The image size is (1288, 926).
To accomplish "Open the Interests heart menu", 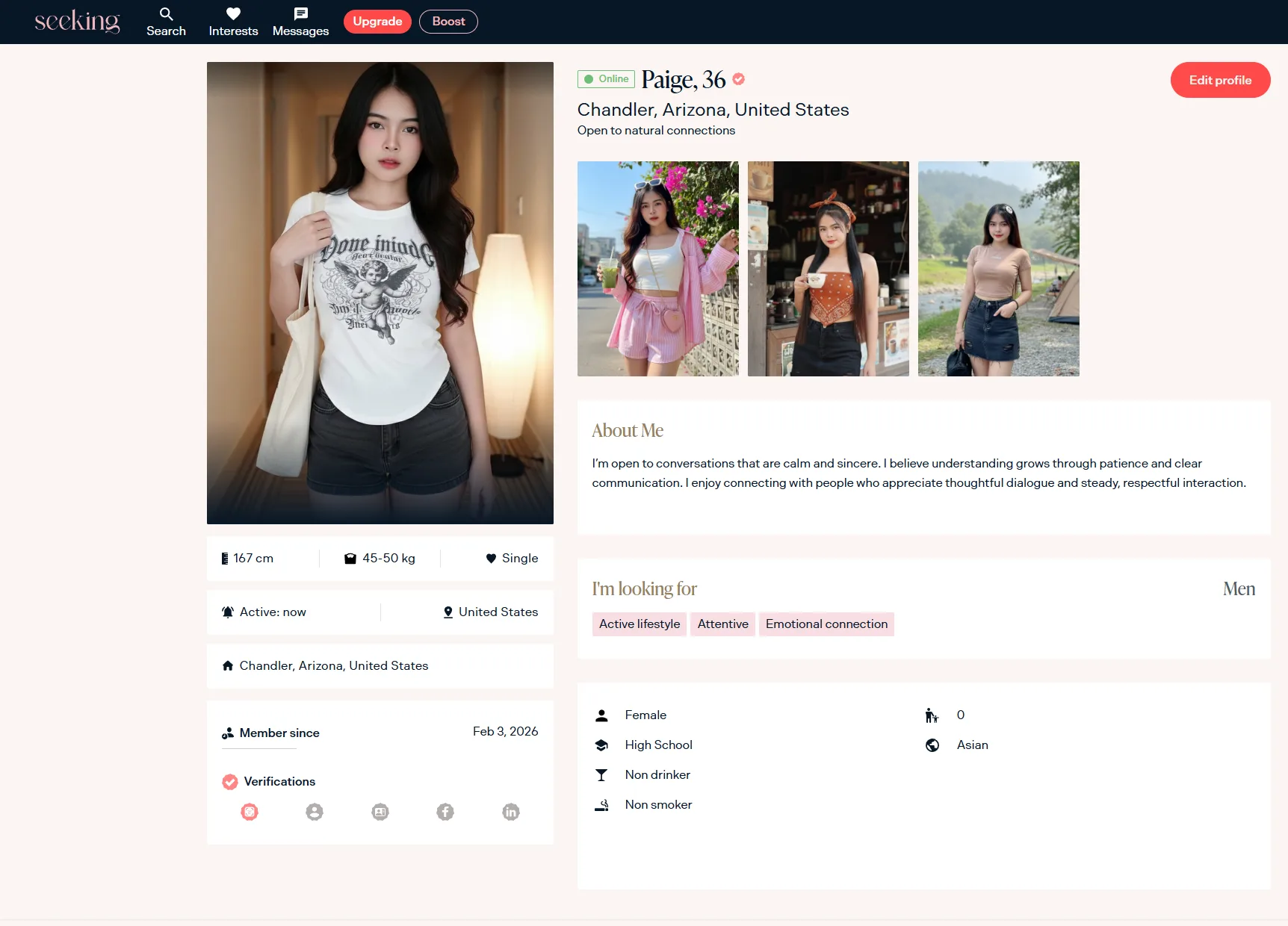I will 233,22.
